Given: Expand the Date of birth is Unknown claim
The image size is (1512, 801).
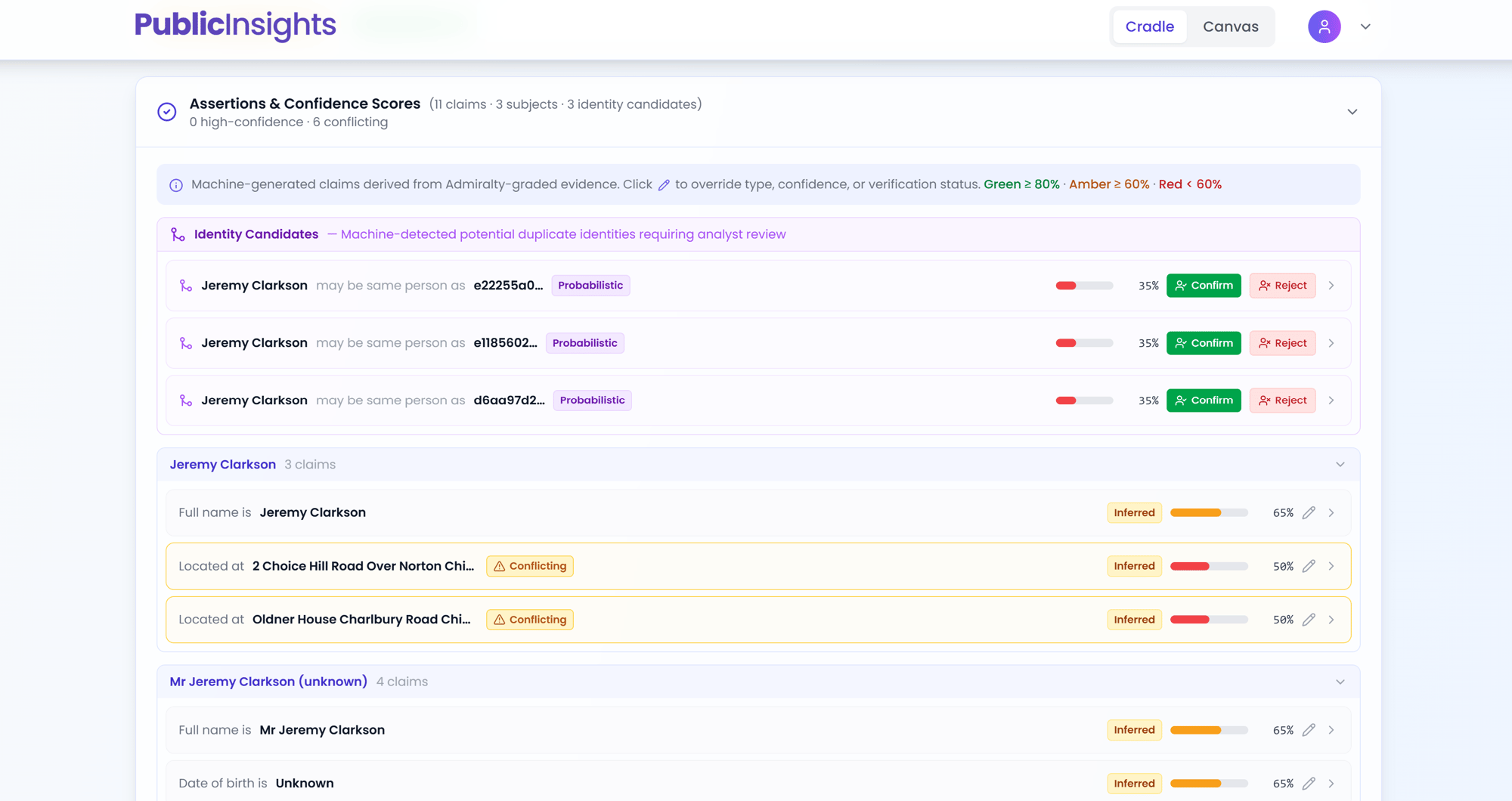Looking at the screenshot, I should tap(1331, 784).
